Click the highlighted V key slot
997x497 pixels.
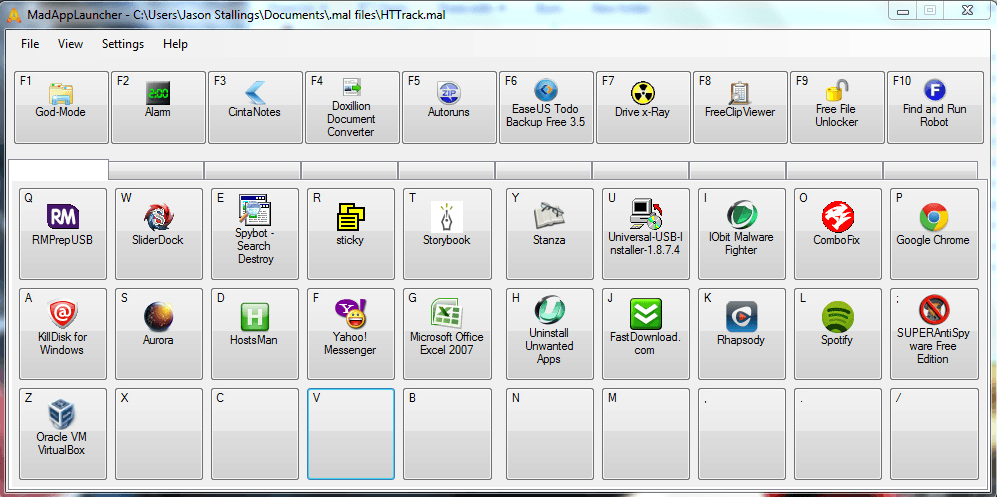point(351,433)
